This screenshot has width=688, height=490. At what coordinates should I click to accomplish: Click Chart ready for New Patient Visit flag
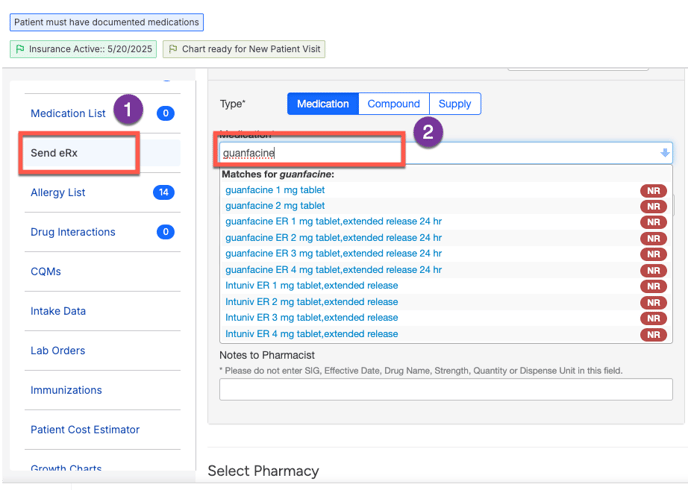point(243,49)
